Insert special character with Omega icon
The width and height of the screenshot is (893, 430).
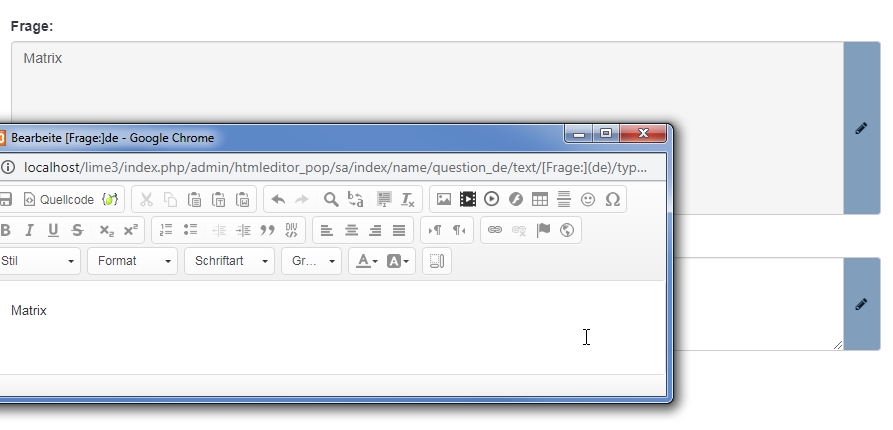(612, 199)
